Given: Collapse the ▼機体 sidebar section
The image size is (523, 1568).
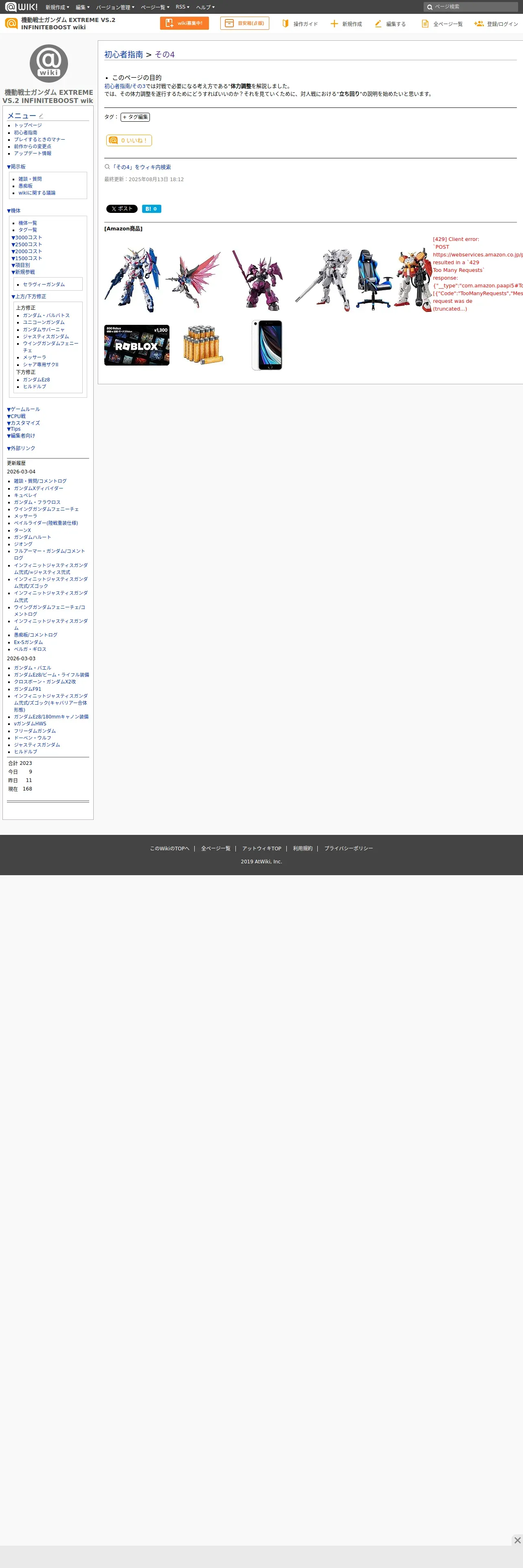Looking at the screenshot, I should (13, 210).
